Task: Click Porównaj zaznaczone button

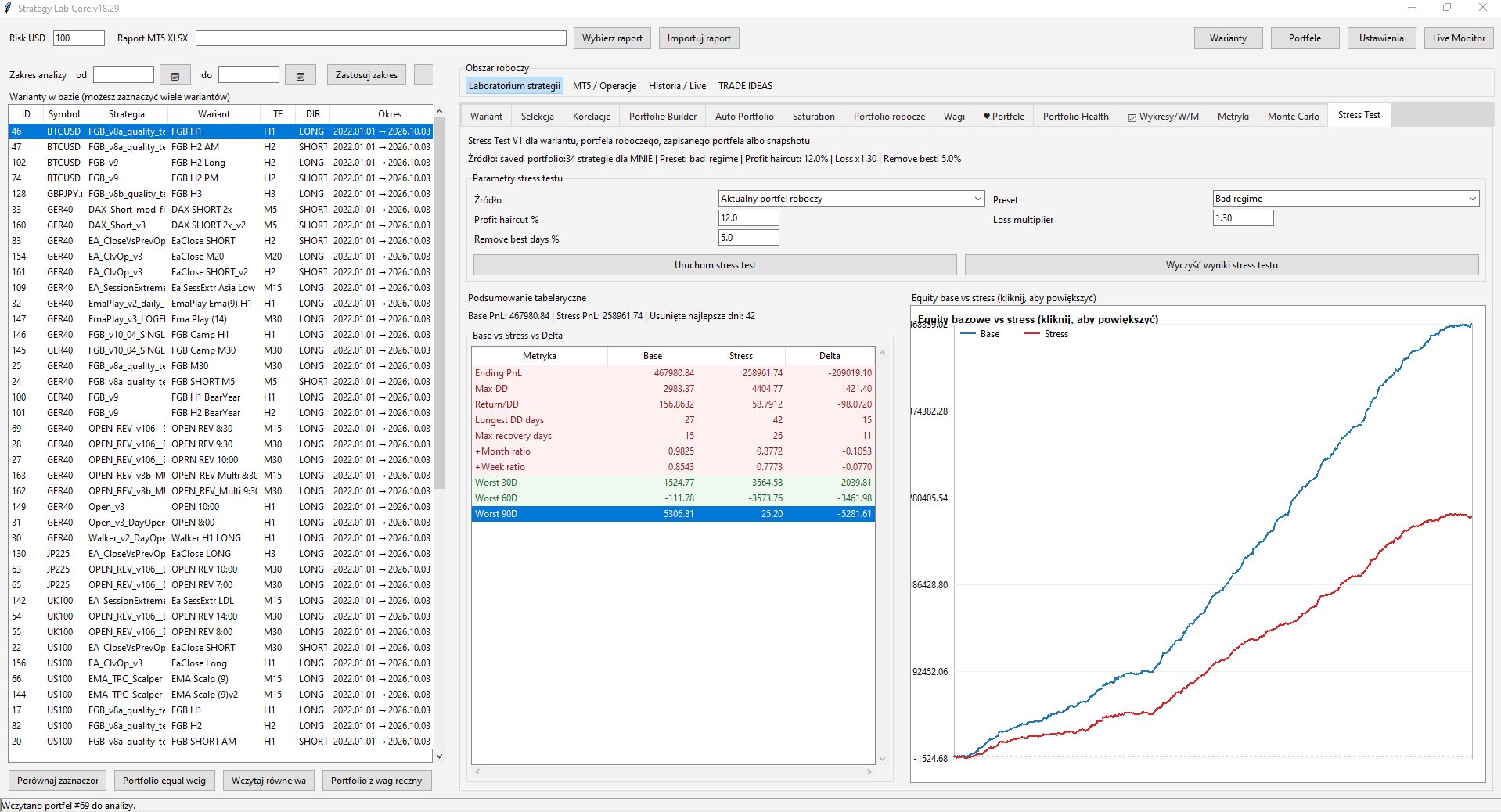Action: pos(58,781)
